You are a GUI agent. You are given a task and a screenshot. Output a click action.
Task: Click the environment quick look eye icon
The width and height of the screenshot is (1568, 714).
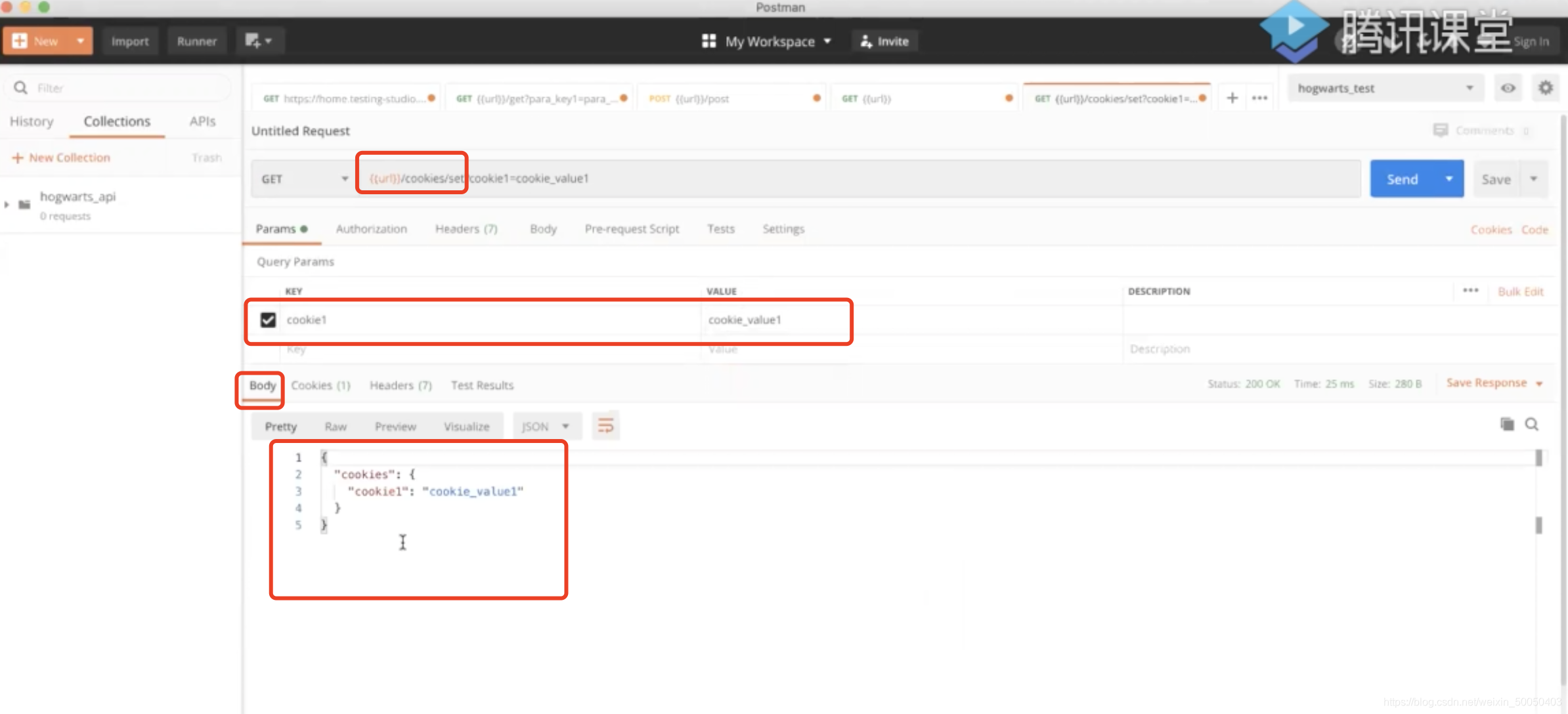click(x=1508, y=88)
